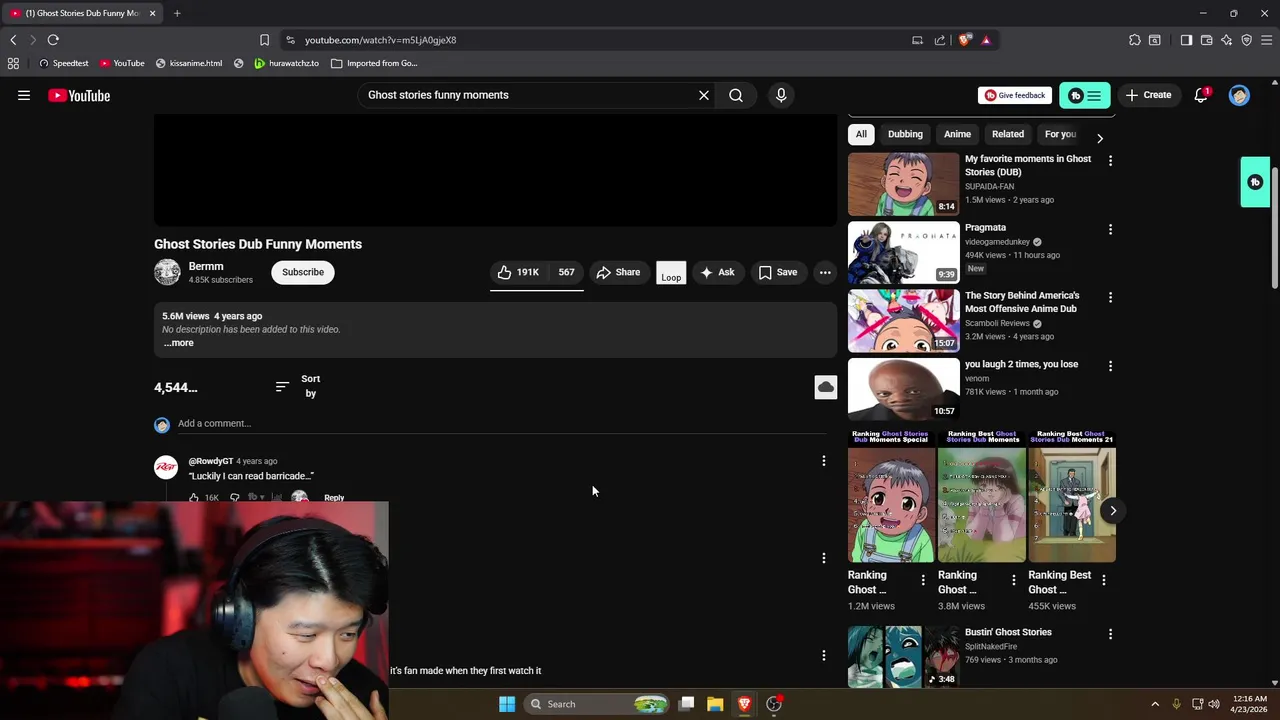Like RowdyGT's comment
1280x720 pixels.
click(x=195, y=497)
